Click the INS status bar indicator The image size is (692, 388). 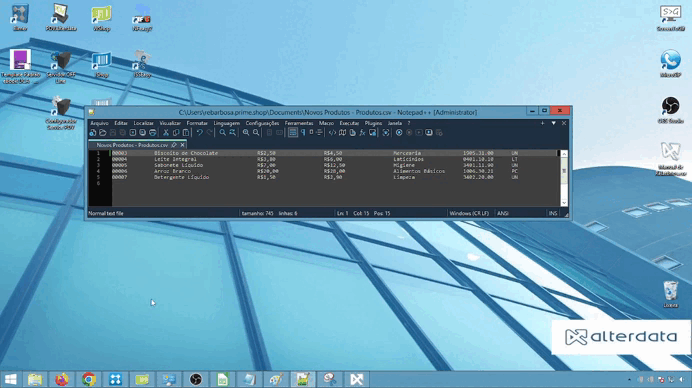(x=553, y=213)
